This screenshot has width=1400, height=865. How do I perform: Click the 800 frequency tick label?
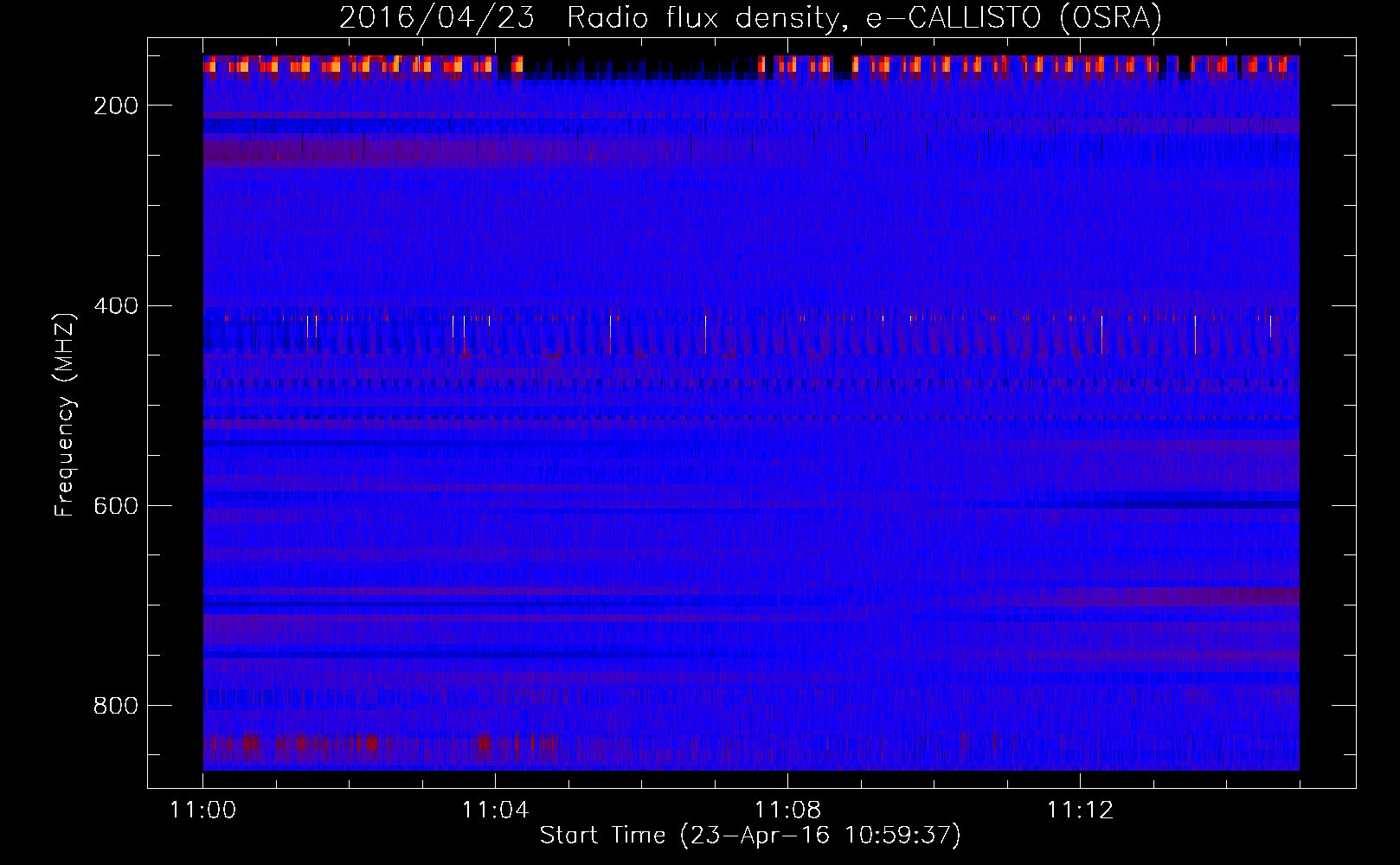click(x=116, y=706)
